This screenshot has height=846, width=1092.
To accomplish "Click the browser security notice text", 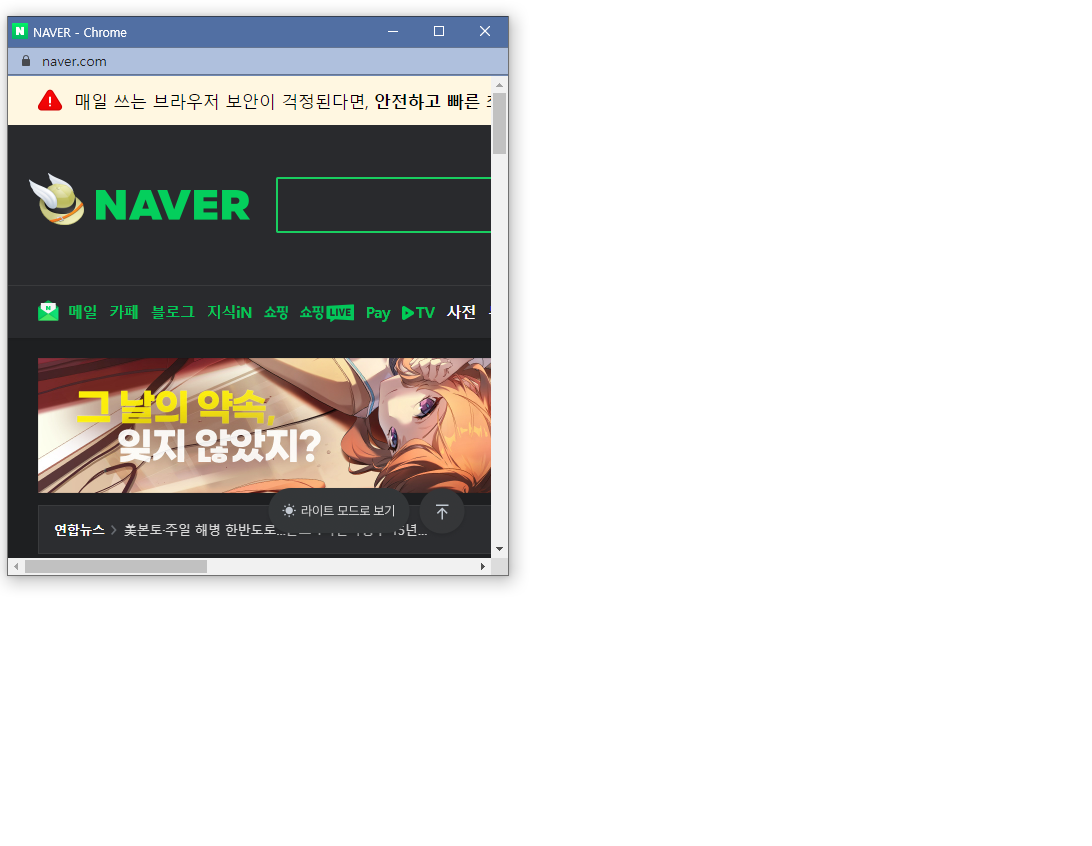I will pos(282,102).
